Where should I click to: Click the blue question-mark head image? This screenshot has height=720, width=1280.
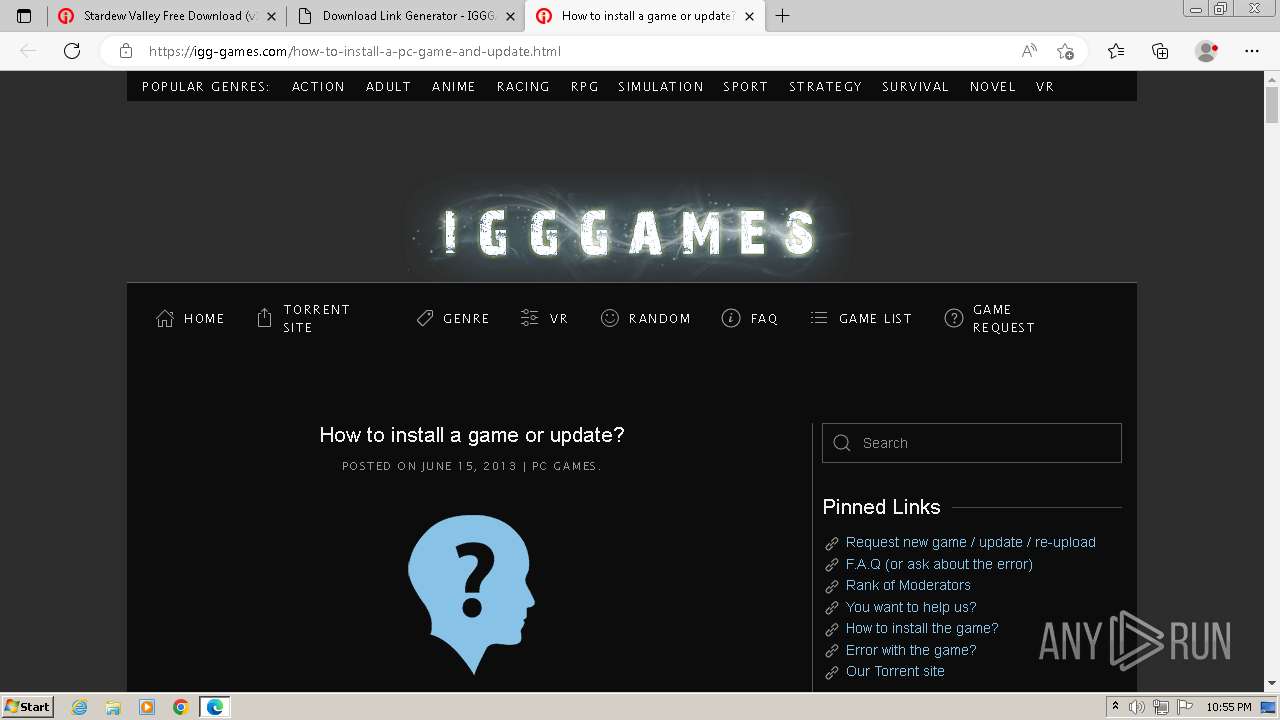[x=472, y=594]
